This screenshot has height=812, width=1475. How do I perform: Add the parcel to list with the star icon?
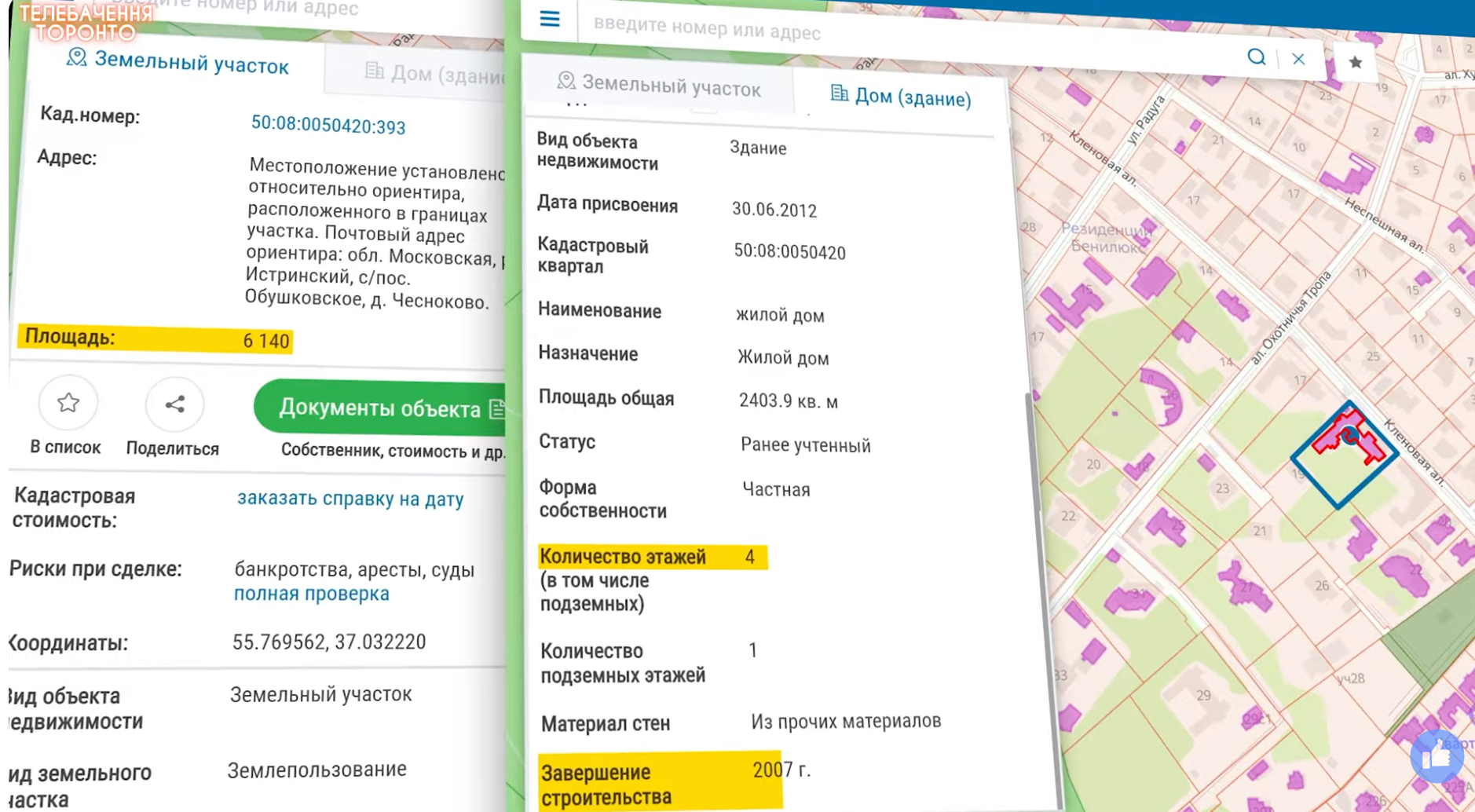[x=68, y=403]
